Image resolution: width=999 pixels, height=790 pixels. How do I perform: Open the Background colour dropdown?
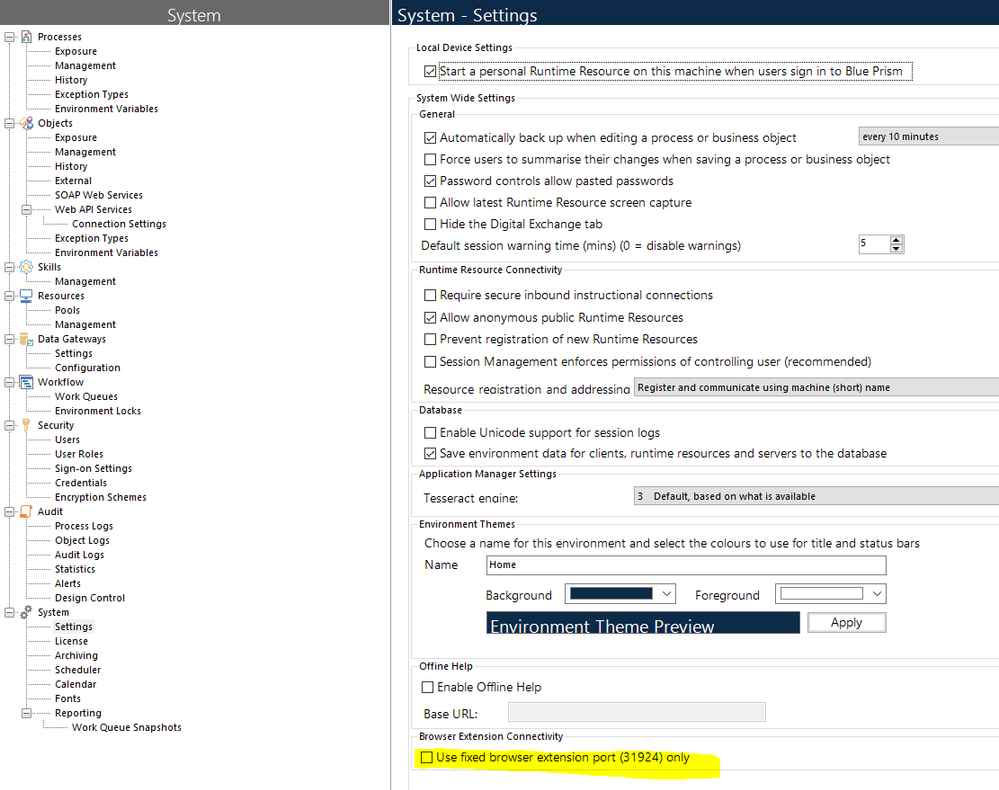(666, 594)
